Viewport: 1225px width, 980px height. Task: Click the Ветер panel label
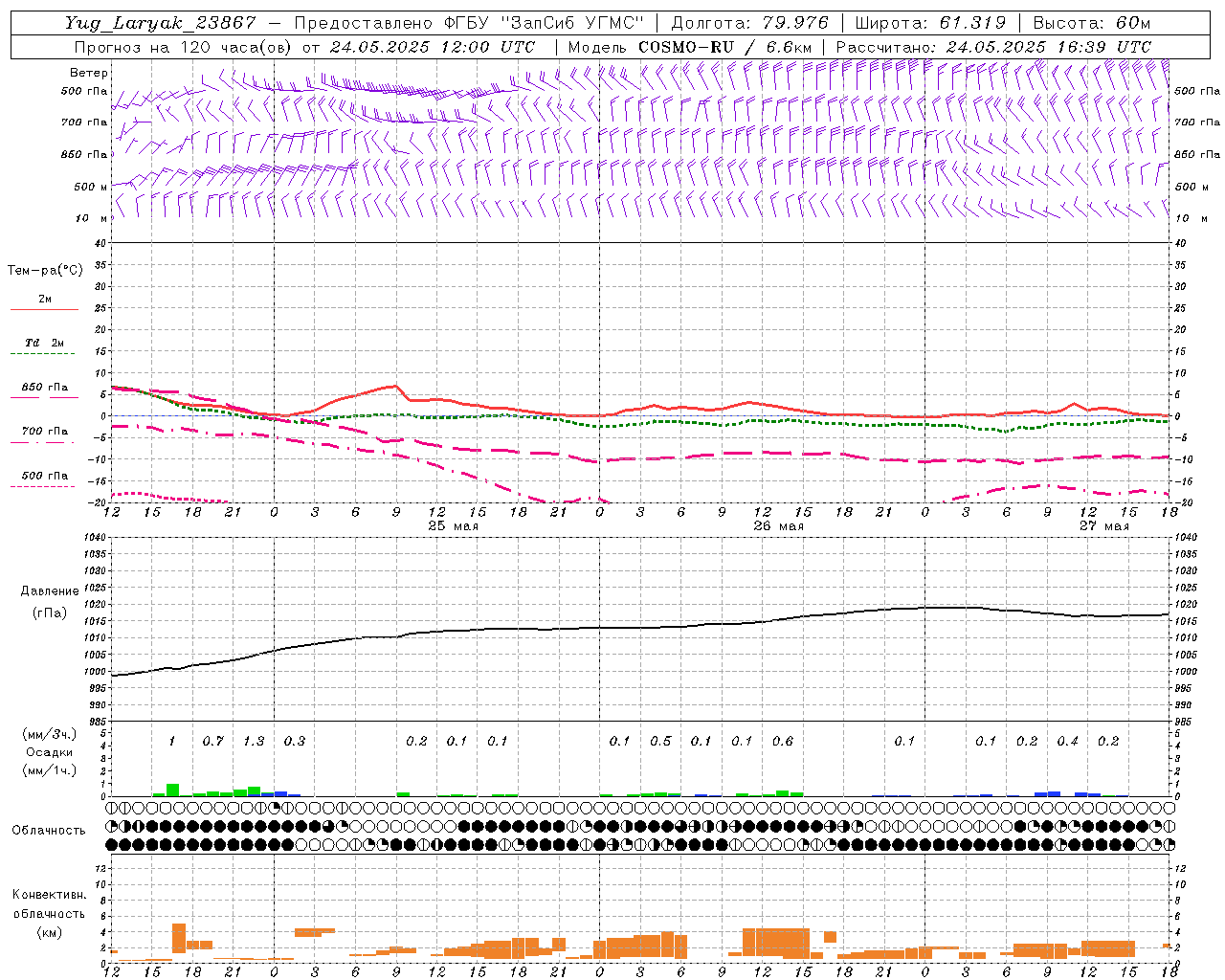[89, 73]
